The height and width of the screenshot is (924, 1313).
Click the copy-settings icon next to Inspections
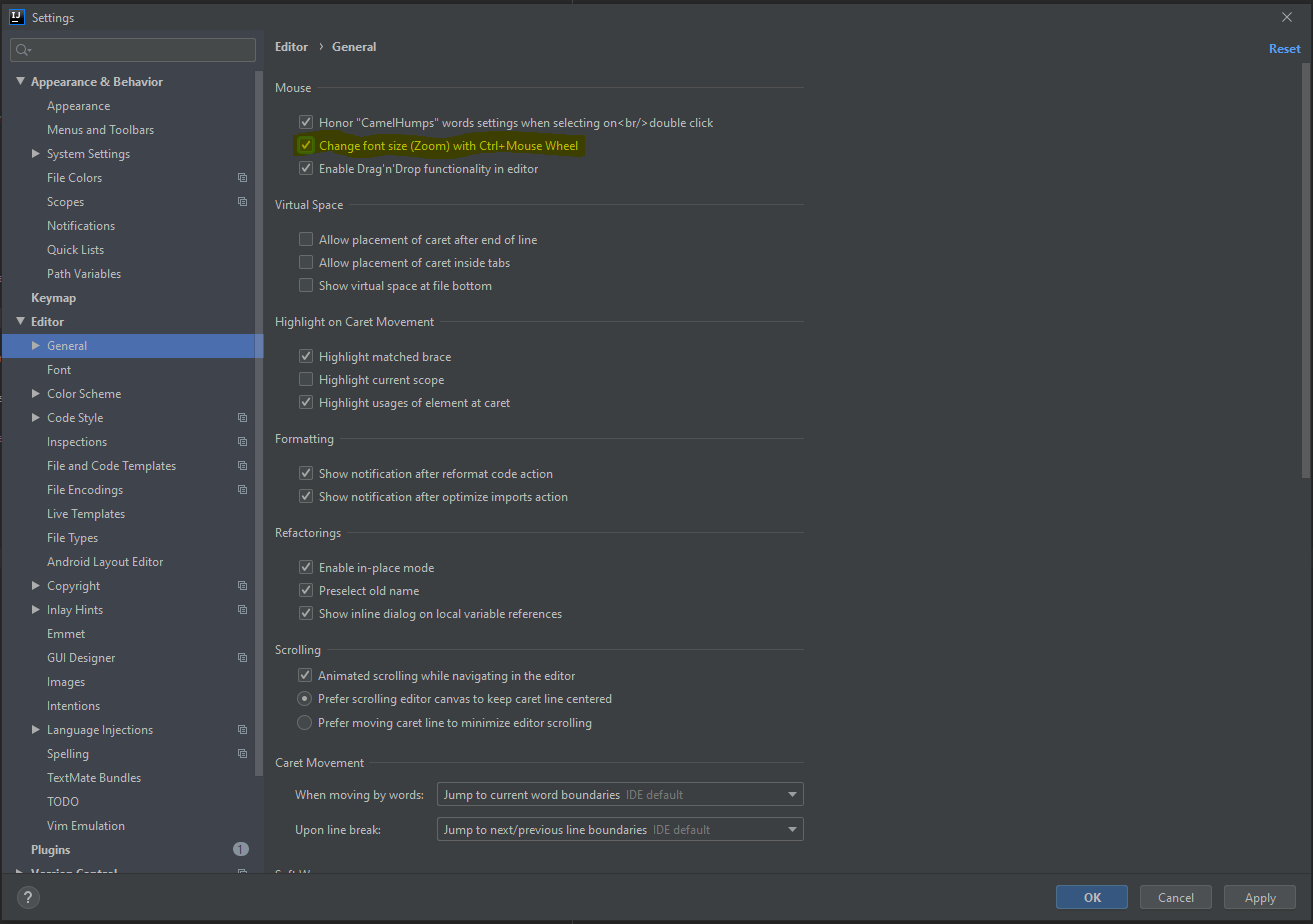(241, 441)
